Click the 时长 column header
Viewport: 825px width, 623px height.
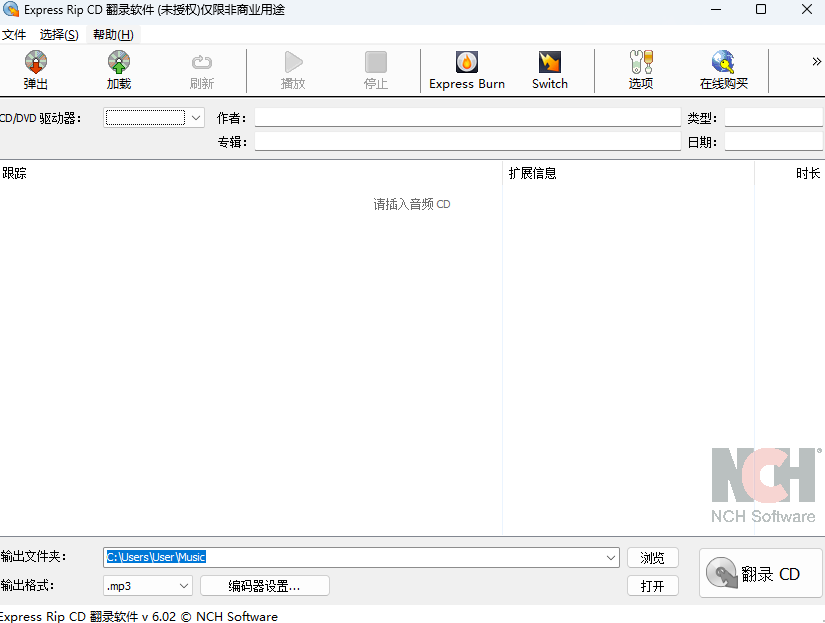click(x=790, y=173)
